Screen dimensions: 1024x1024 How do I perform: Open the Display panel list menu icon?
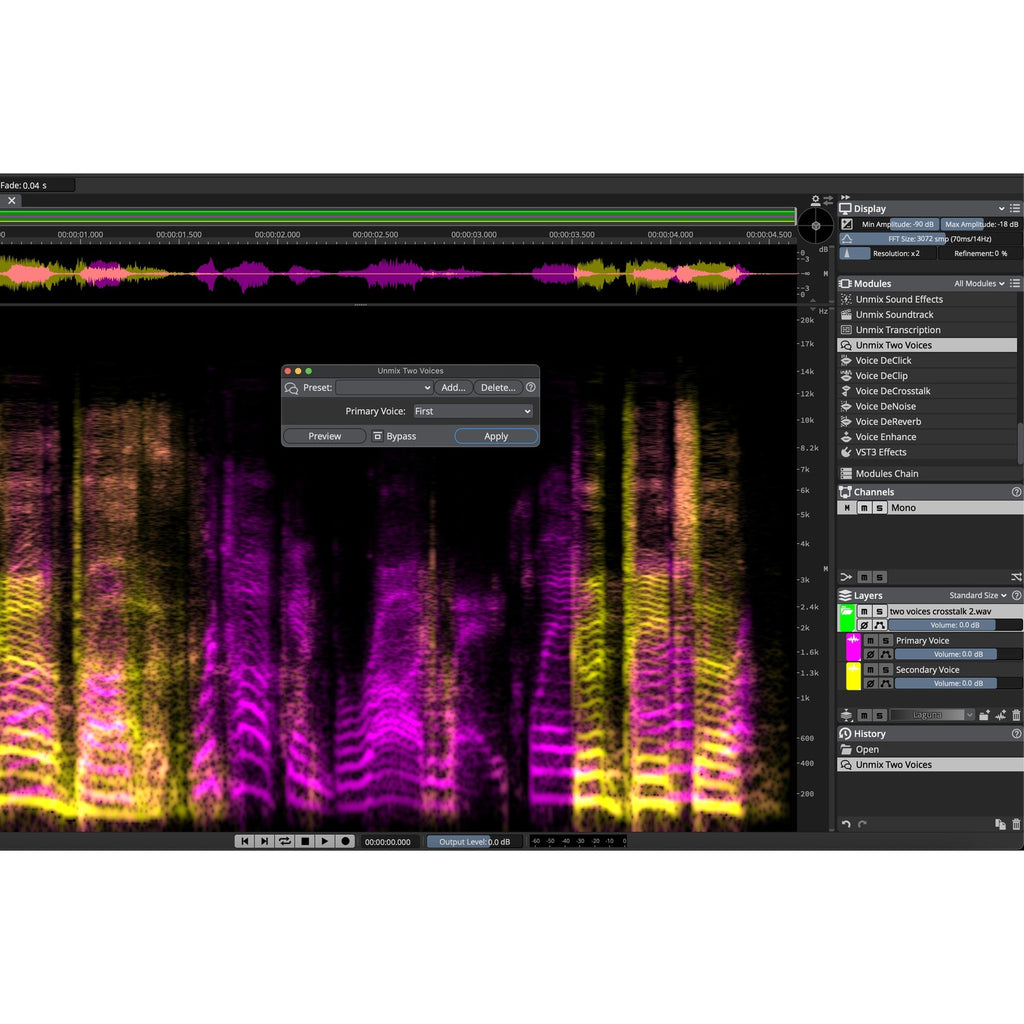point(1015,208)
